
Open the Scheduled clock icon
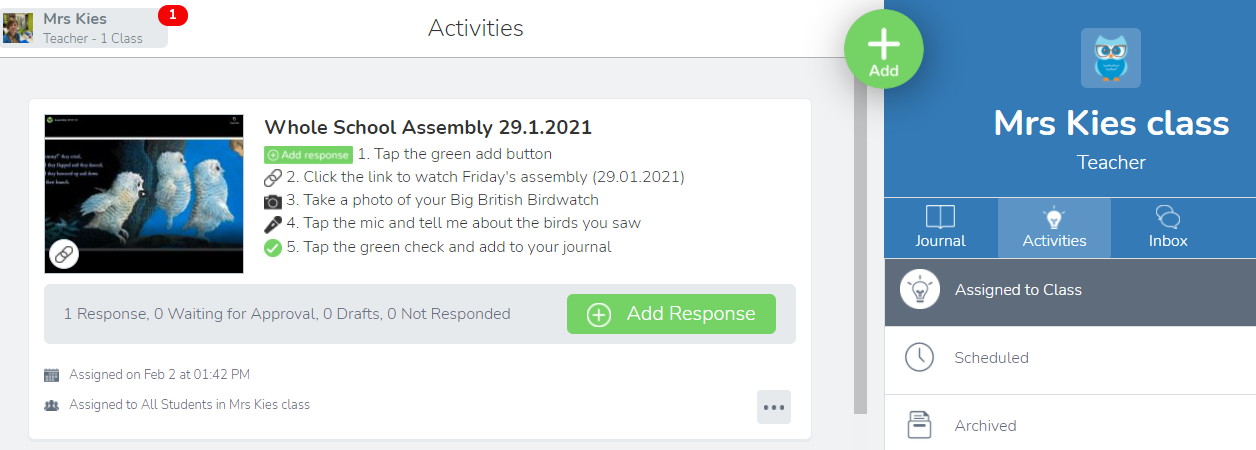coord(919,358)
